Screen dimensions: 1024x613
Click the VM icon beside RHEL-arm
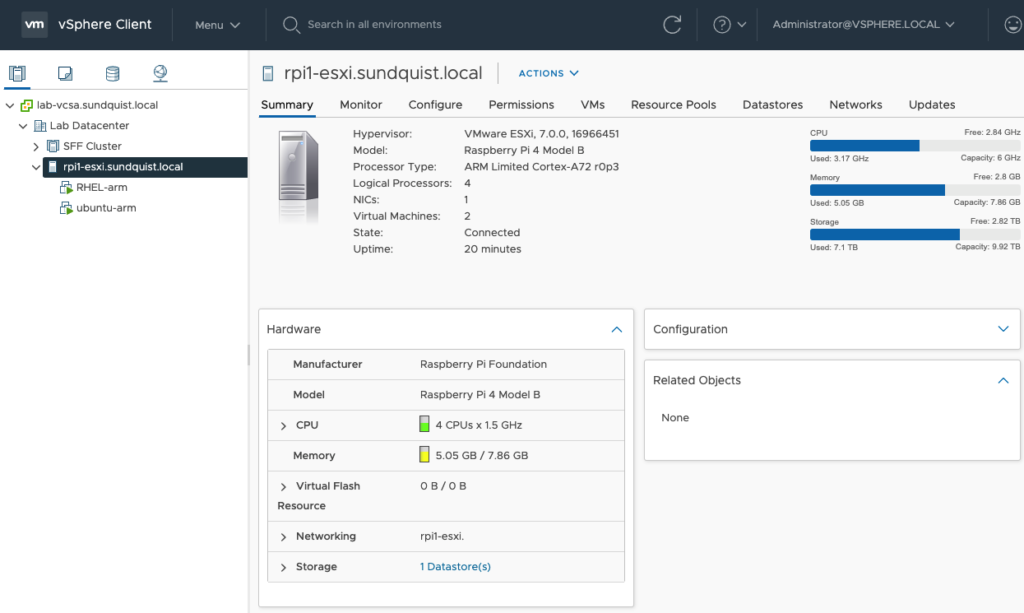66,187
